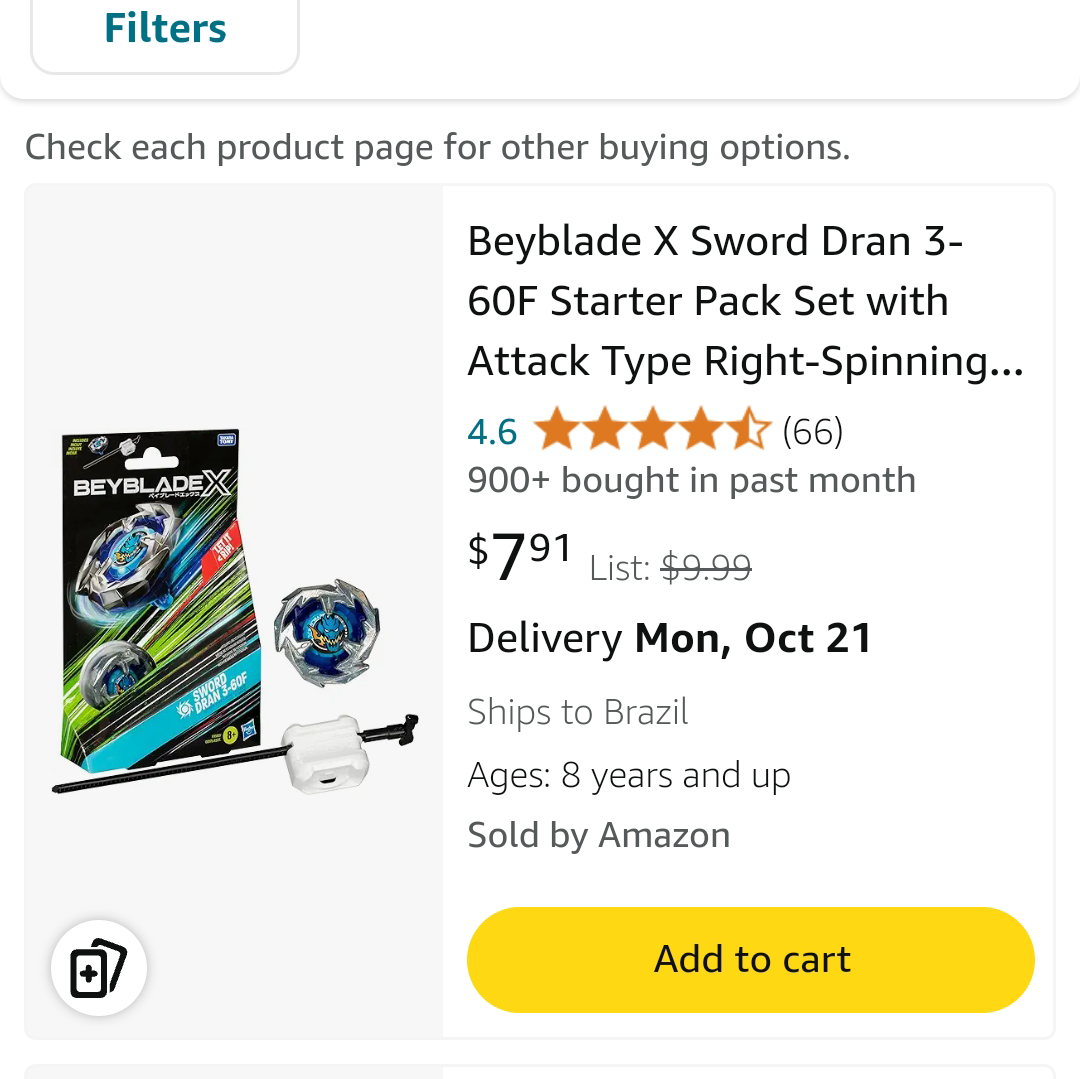Click the Beyblade starter pack product image

point(235,612)
